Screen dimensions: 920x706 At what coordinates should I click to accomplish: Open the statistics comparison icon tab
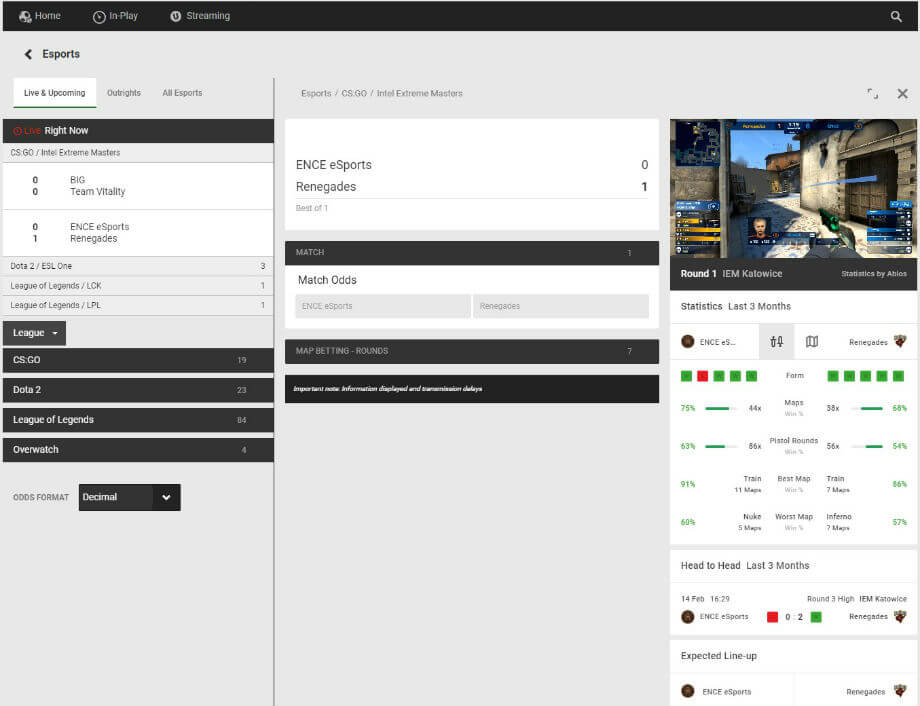point(776,342)
